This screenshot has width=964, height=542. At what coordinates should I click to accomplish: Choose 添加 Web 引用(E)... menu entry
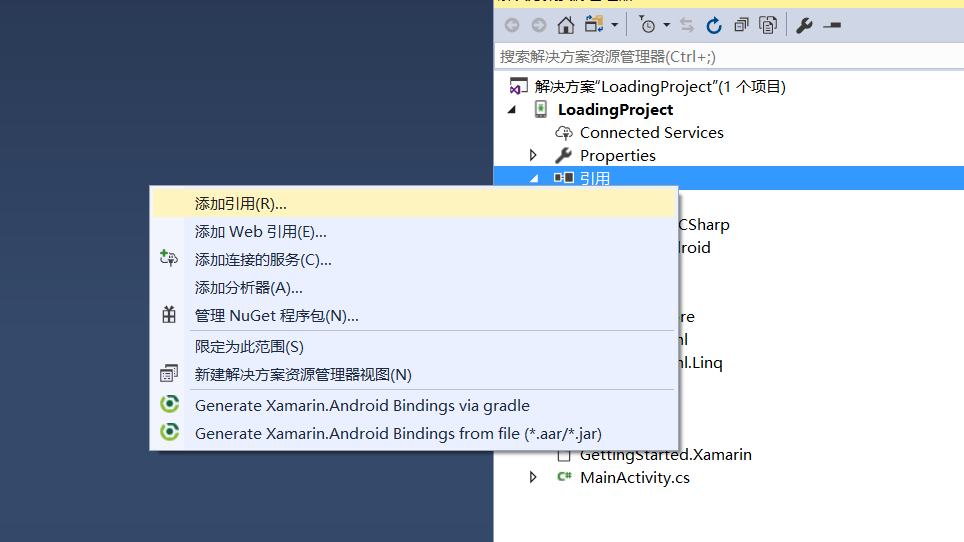pyautogui.click(x=414, y=232)
